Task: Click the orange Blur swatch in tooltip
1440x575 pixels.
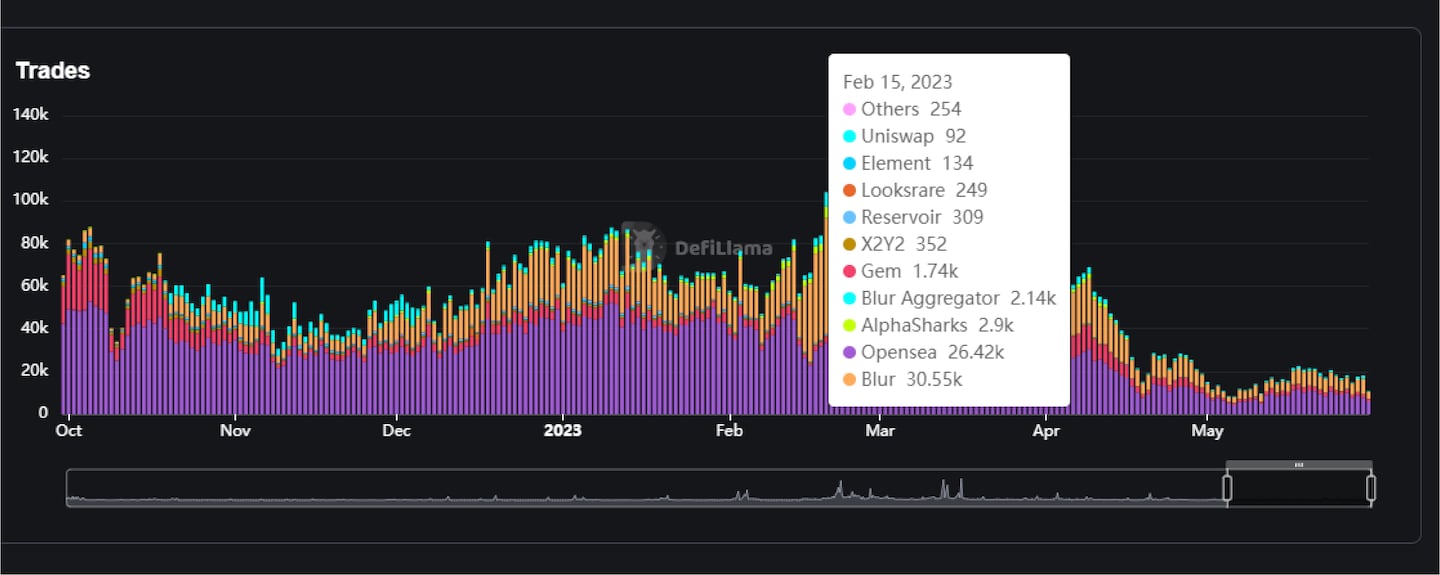Action: tap(850, 379)
